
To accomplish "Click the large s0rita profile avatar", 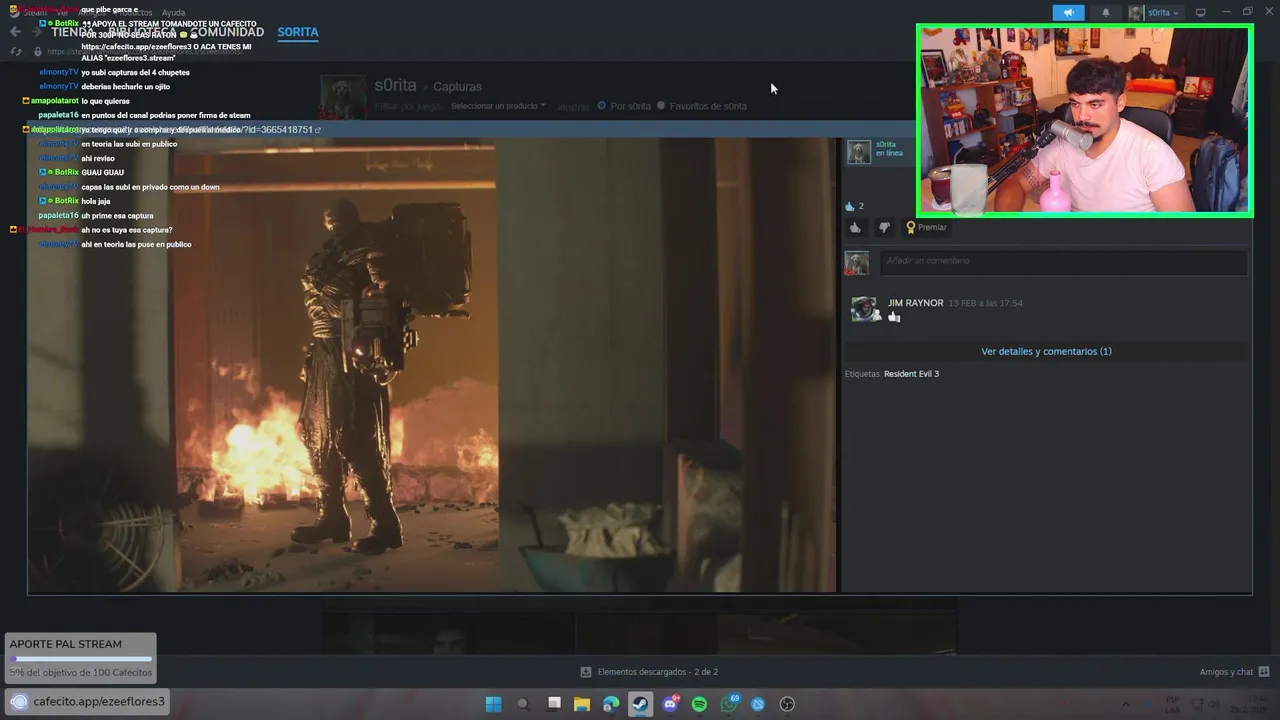I will [342, 96].
